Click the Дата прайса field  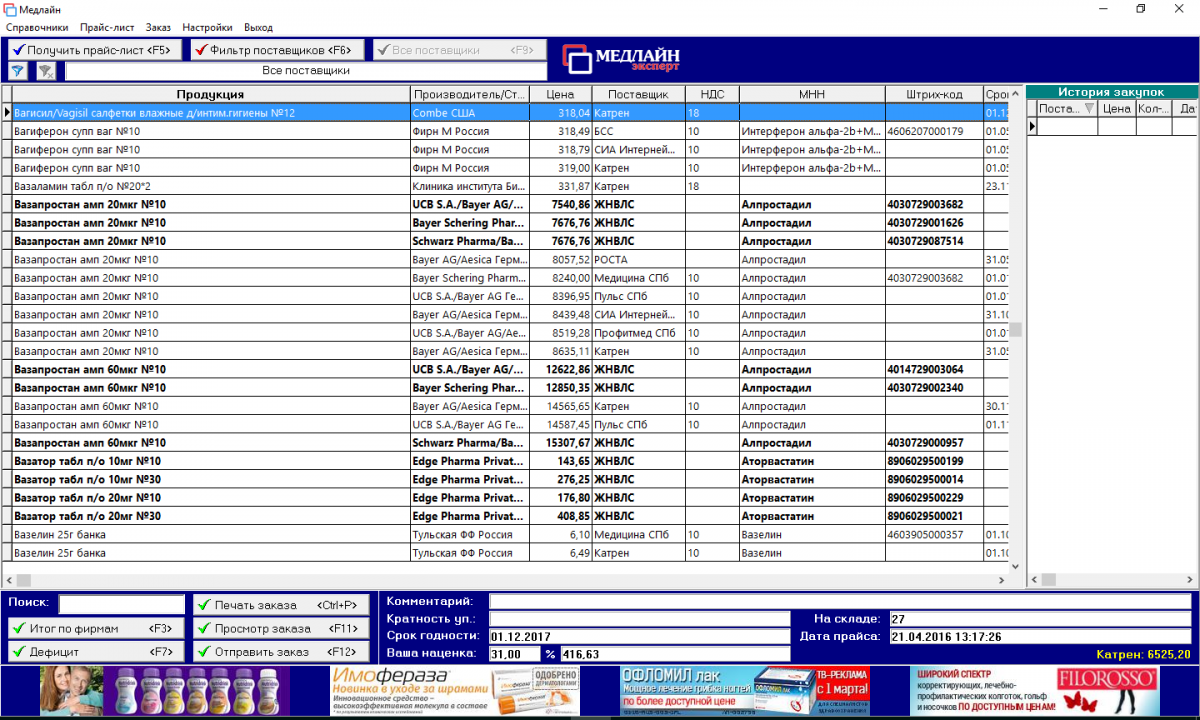(x=1040, y=637)
